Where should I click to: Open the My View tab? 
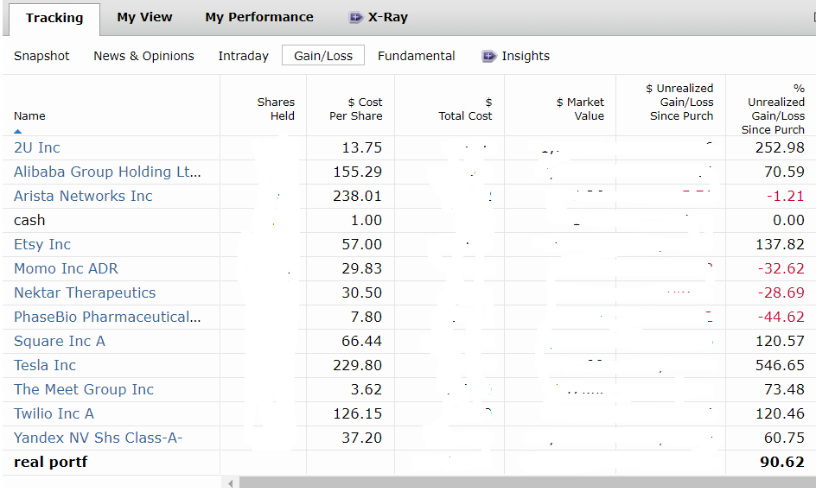(144, 17)
